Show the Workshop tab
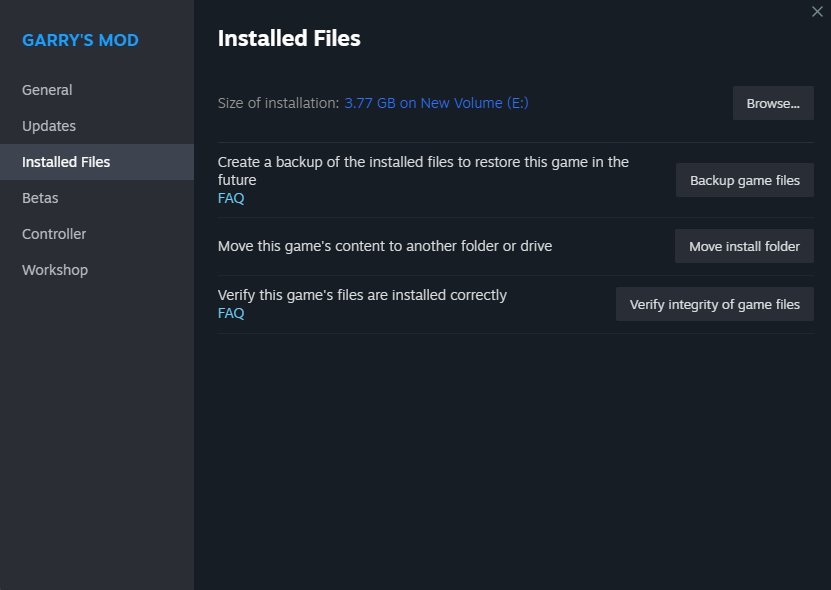 pyautogui.click(x=55, y=270)
